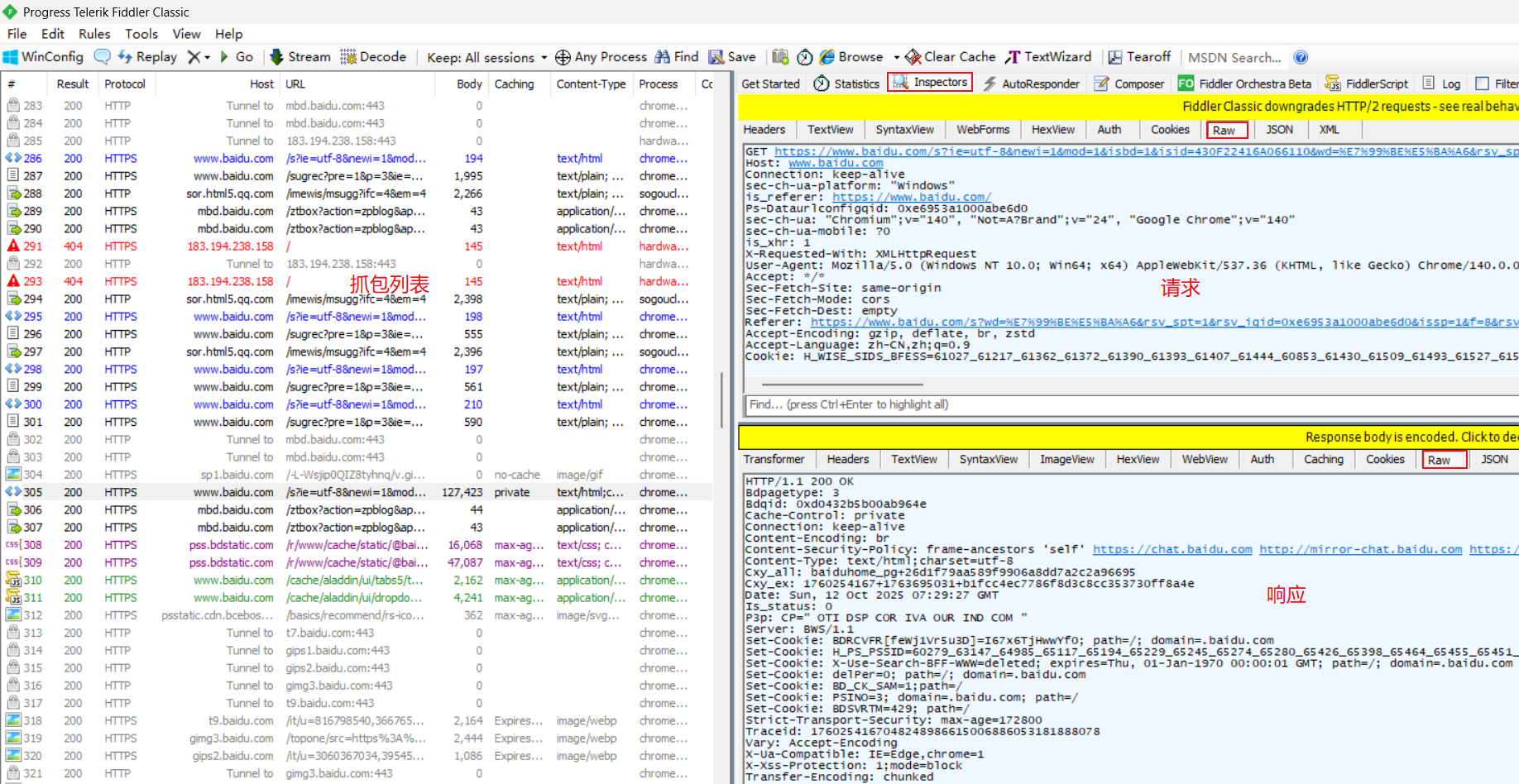Select session 308 pss.bdstatic.com row
The image size is (1519, 784).
[357, 545]
